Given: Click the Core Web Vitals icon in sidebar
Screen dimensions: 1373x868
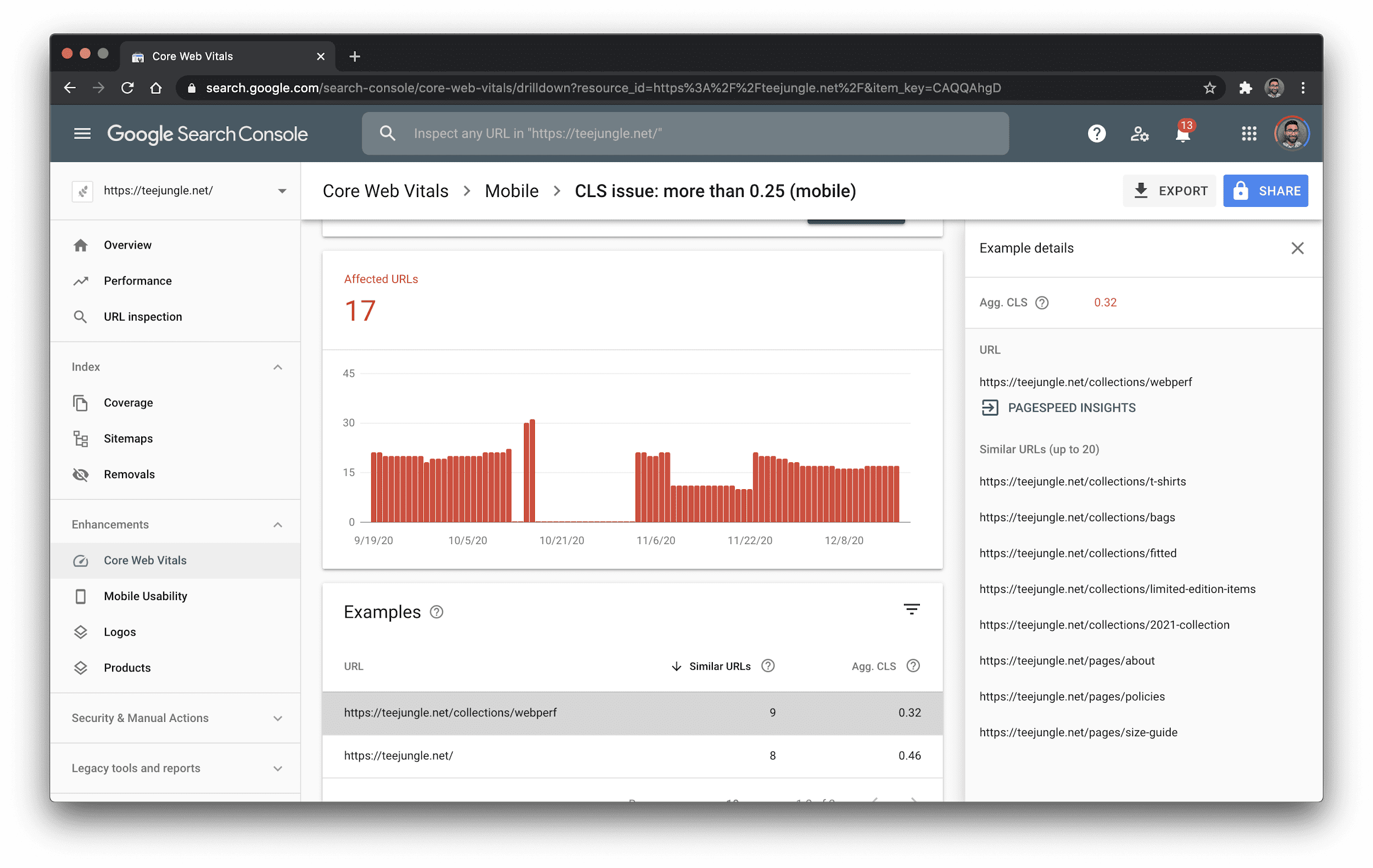Looking at the screenshot, I should 80,560.
